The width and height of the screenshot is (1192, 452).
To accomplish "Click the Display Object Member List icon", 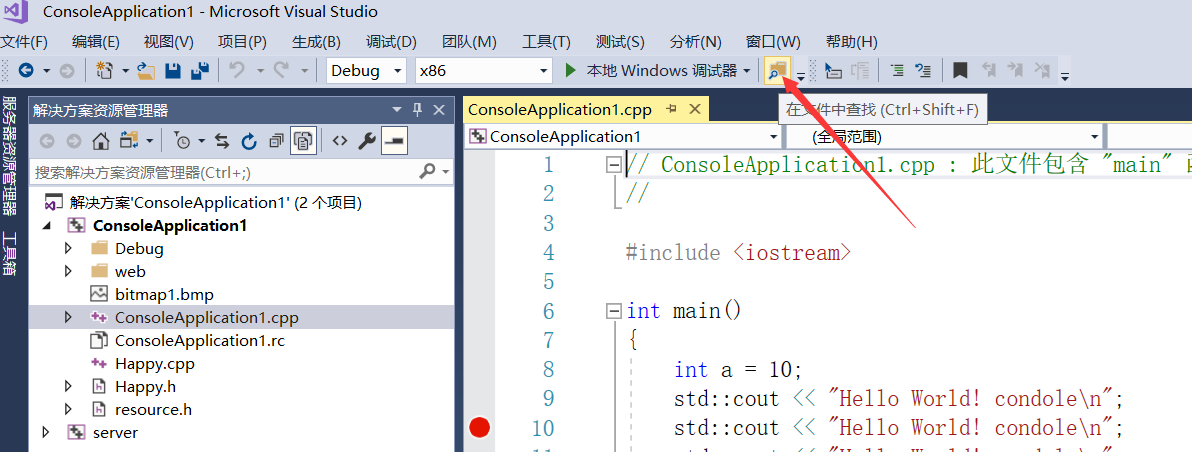I will 835,71.
